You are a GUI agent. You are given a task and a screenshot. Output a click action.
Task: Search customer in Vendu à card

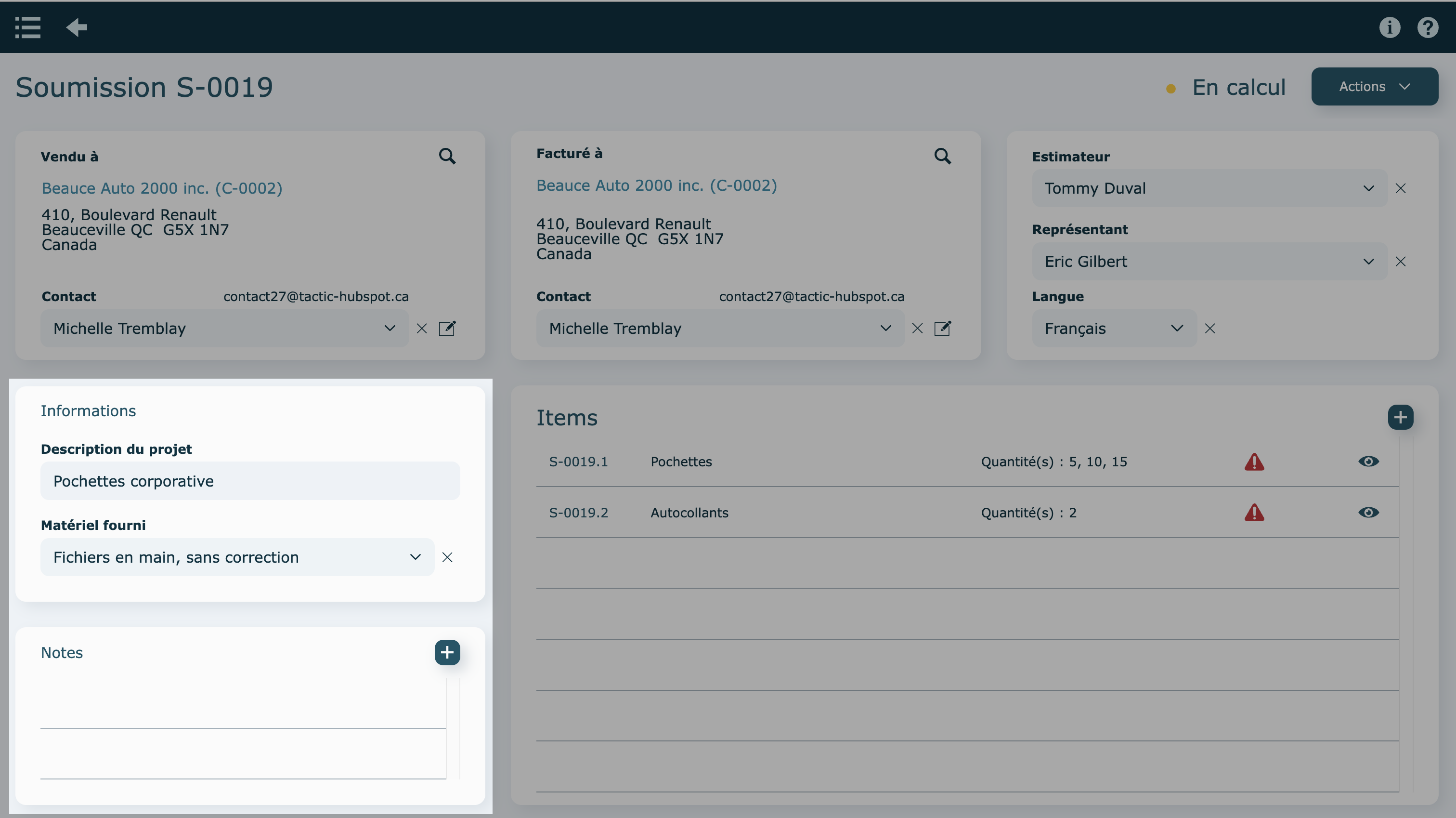(447, 156)
